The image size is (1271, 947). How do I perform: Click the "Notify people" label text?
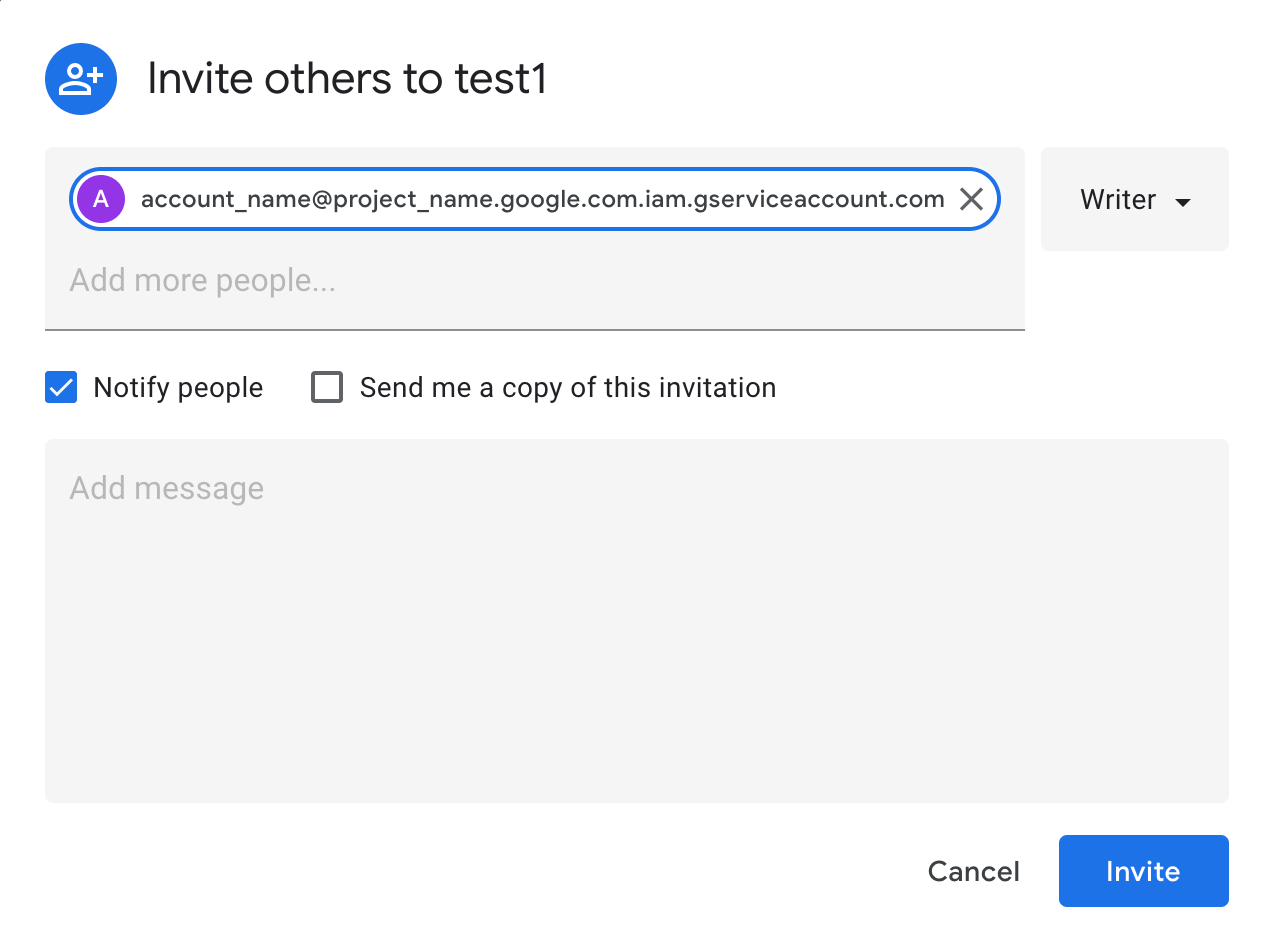click(178, 388)
